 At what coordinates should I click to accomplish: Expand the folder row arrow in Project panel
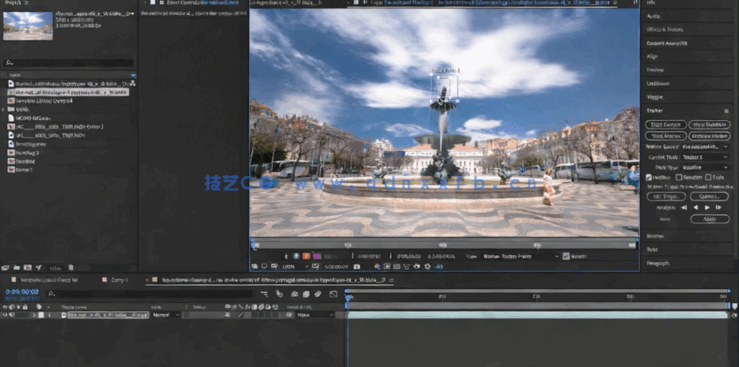(3, 109)
